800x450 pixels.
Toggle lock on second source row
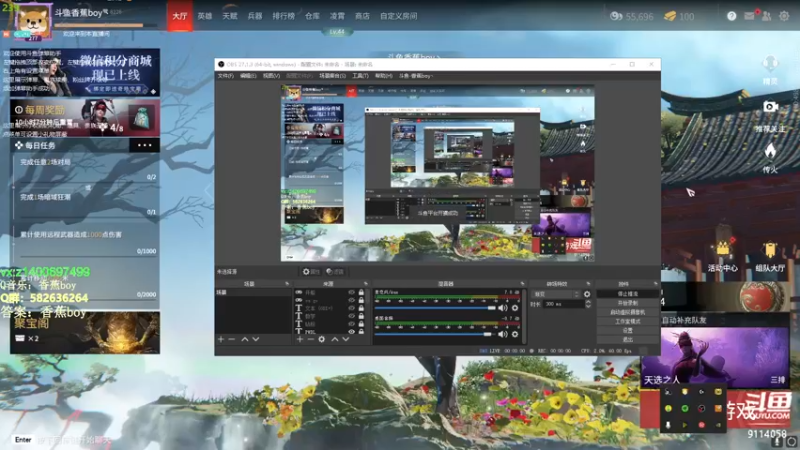[x=361, y=300]
